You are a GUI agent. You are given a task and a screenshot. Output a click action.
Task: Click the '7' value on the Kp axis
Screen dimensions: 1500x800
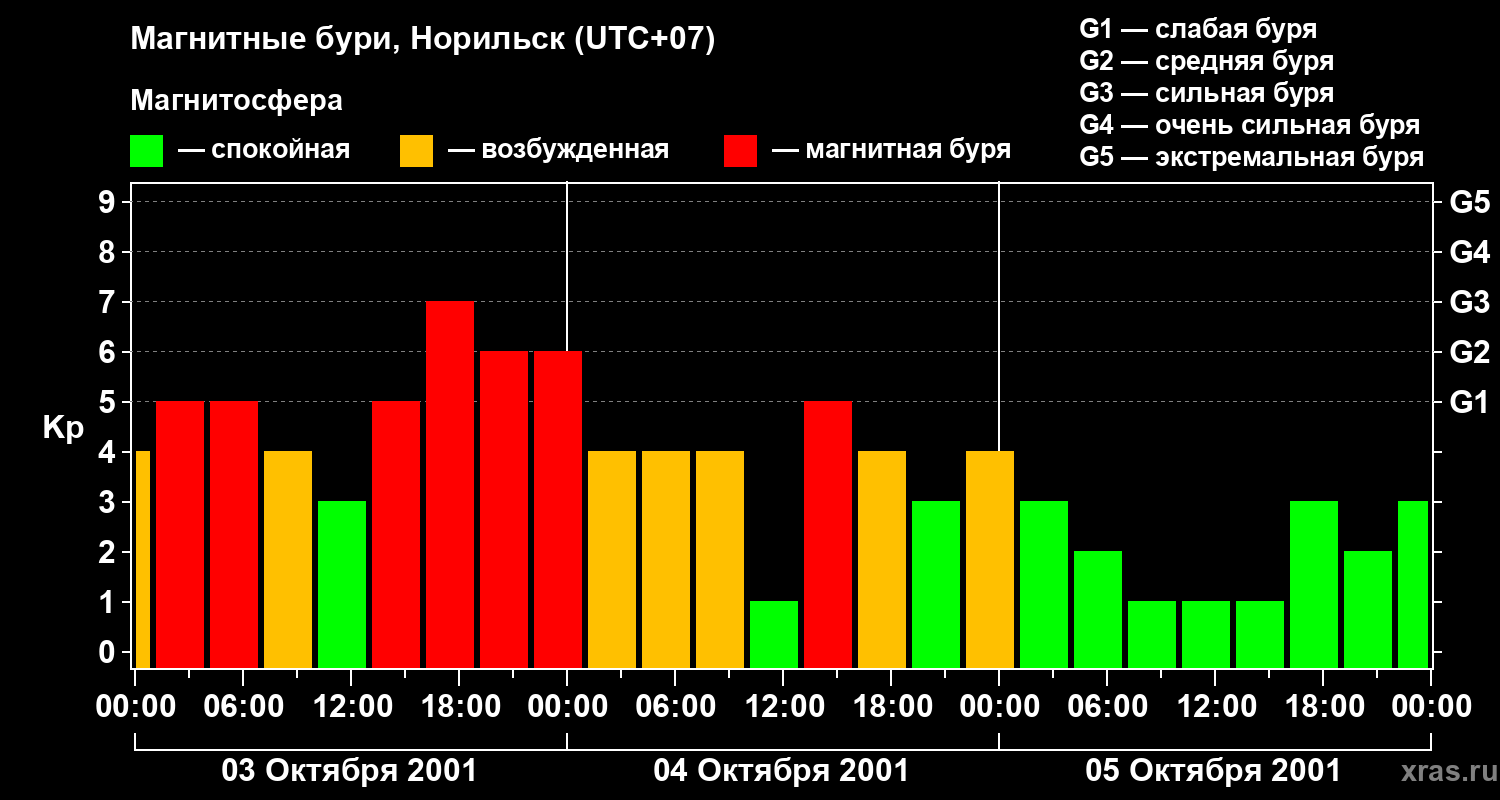[109, 302]
